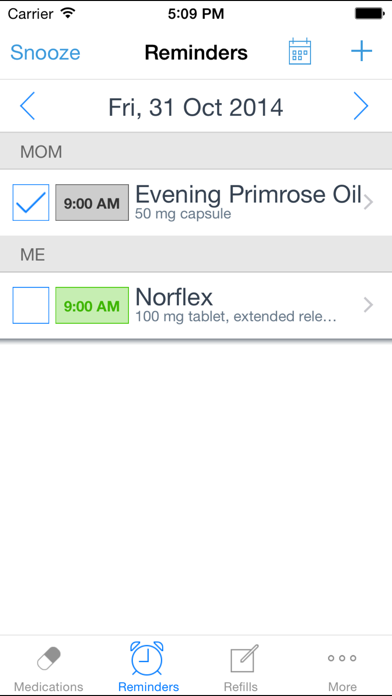This screenshot has height=696, width=392.
Task: Tap the More three-dots icon
Action: (342, 658)
